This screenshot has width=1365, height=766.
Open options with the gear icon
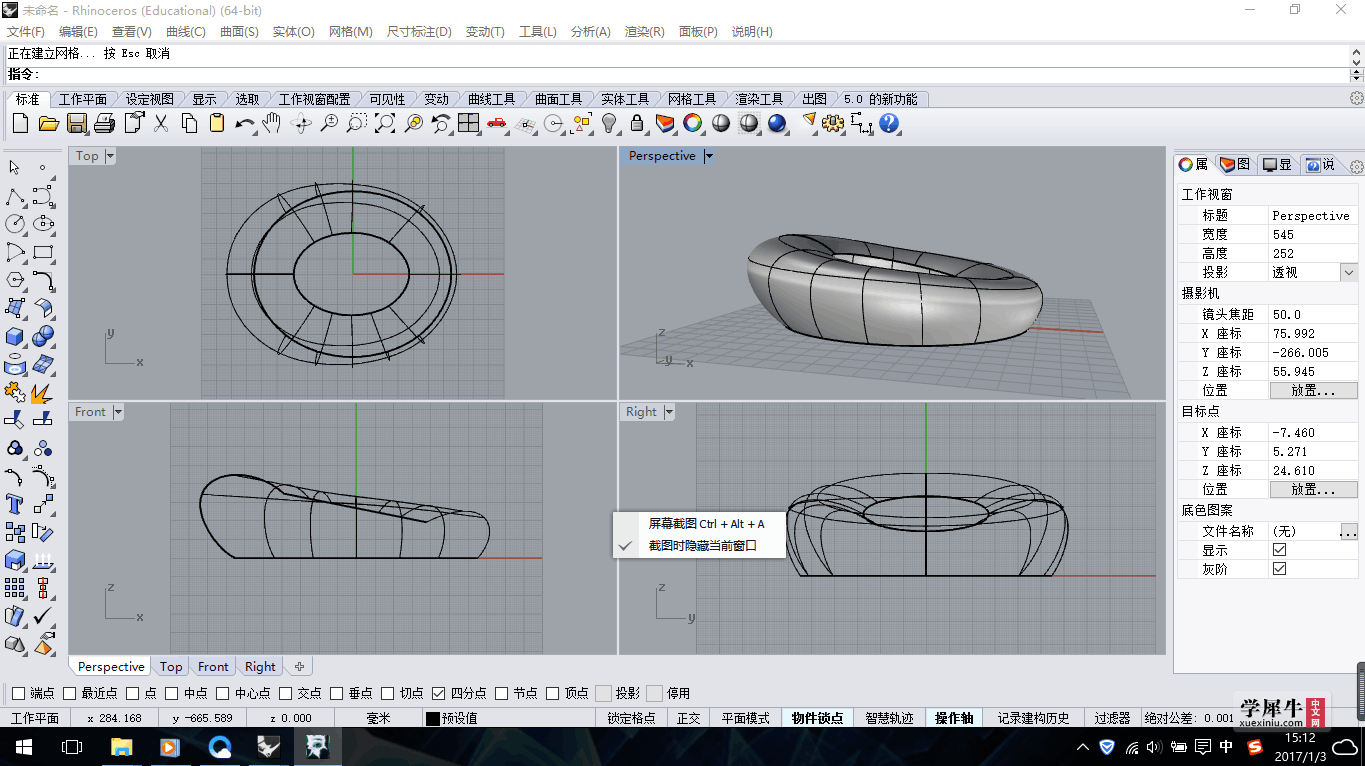tap(834, 124)
